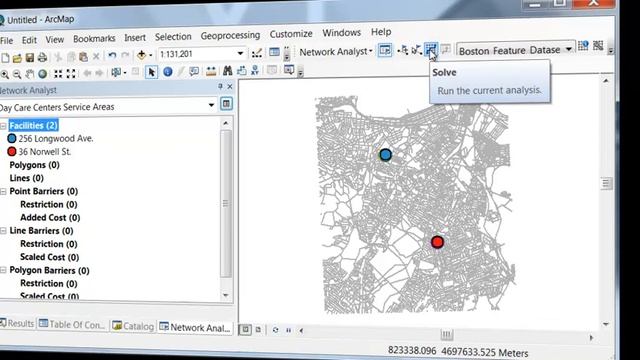This screenshot has width=640, height=360.
Task: Select the Zoom In tool
Action: 4,74
